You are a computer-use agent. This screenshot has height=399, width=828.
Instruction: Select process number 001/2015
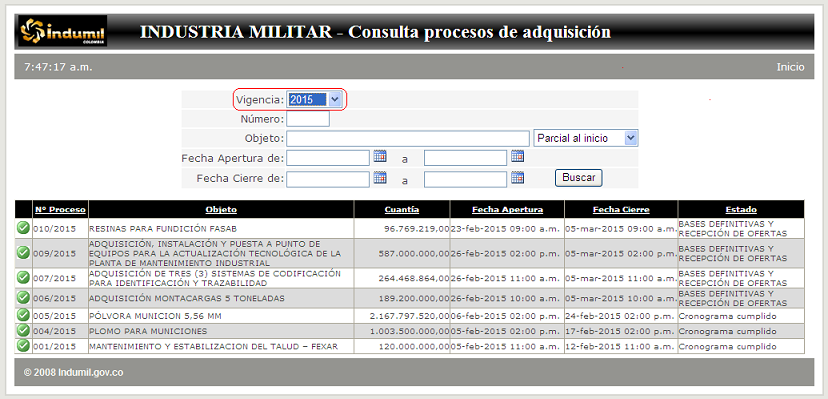[x=55, y=346]
